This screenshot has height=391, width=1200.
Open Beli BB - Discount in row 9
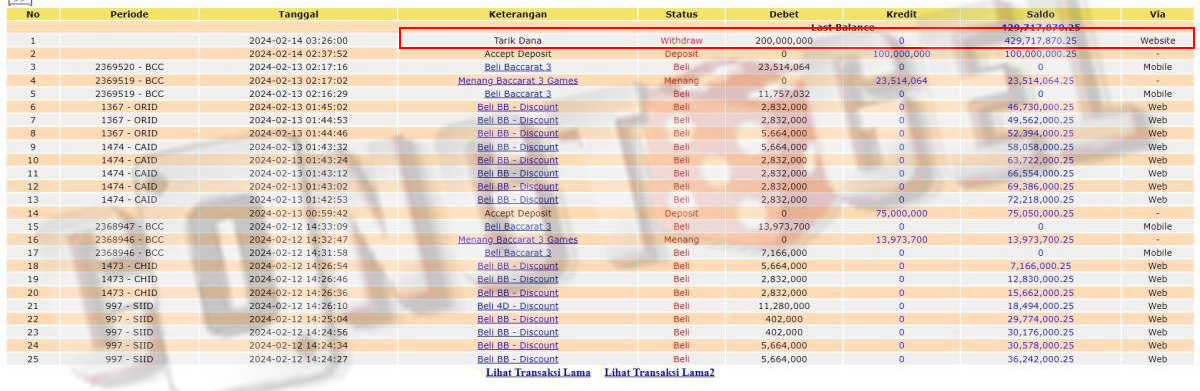(x=517, y=146)
